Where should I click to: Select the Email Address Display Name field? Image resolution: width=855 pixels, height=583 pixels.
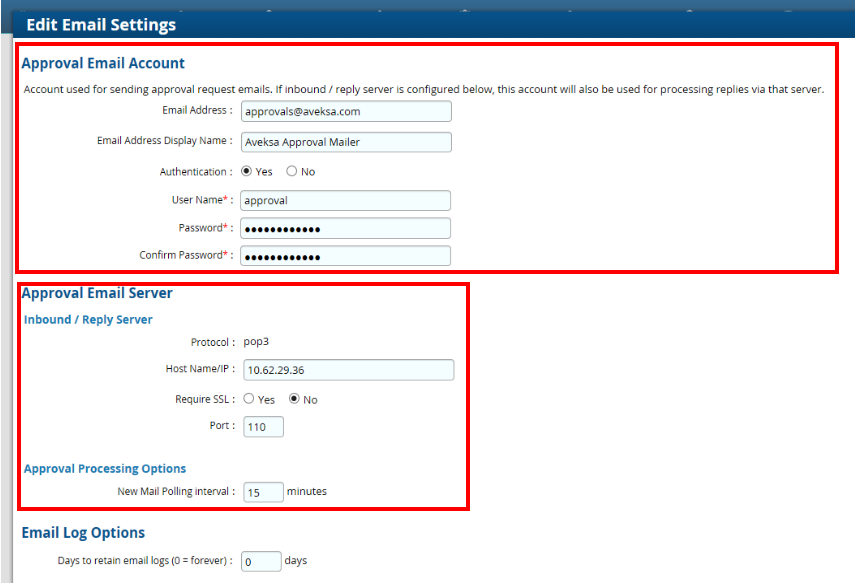345,141
